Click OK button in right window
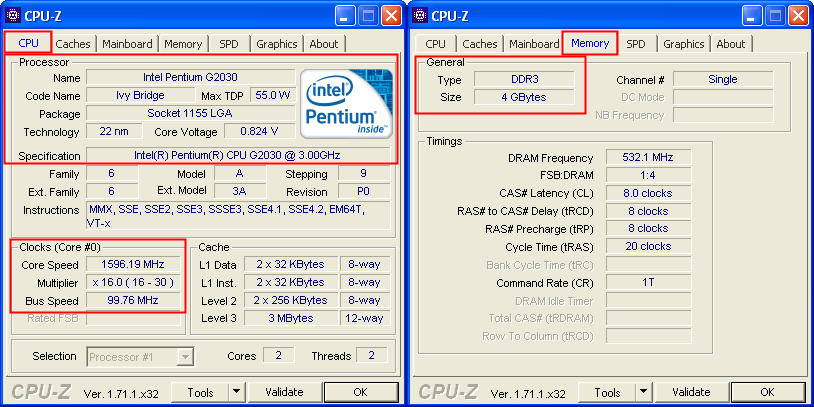This screenshot has height=407, width=814. point(768,392)
